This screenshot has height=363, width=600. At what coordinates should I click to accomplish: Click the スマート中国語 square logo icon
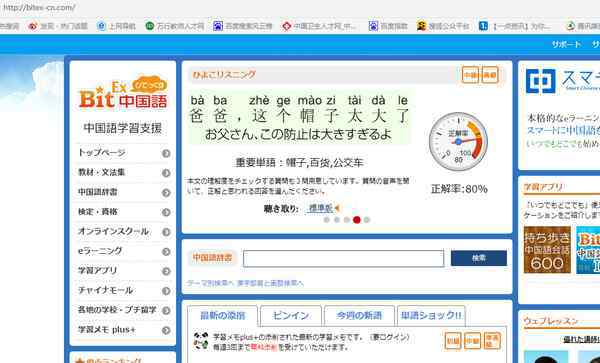click(540, 81)
